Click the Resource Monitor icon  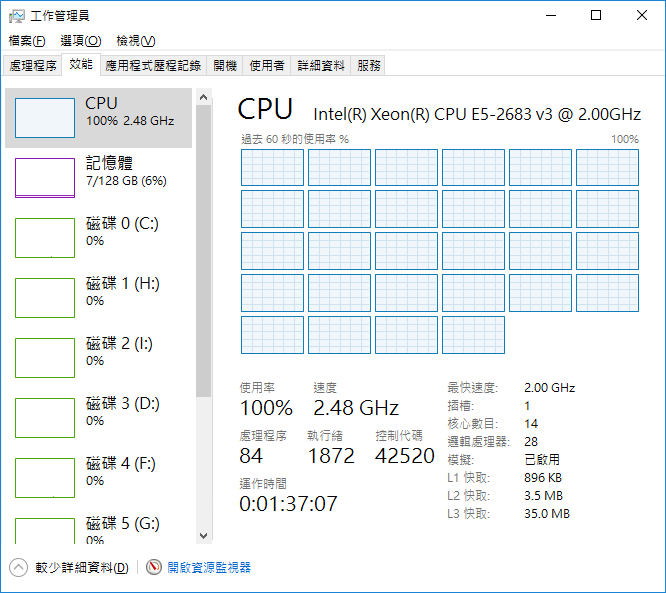coord(154,567)
